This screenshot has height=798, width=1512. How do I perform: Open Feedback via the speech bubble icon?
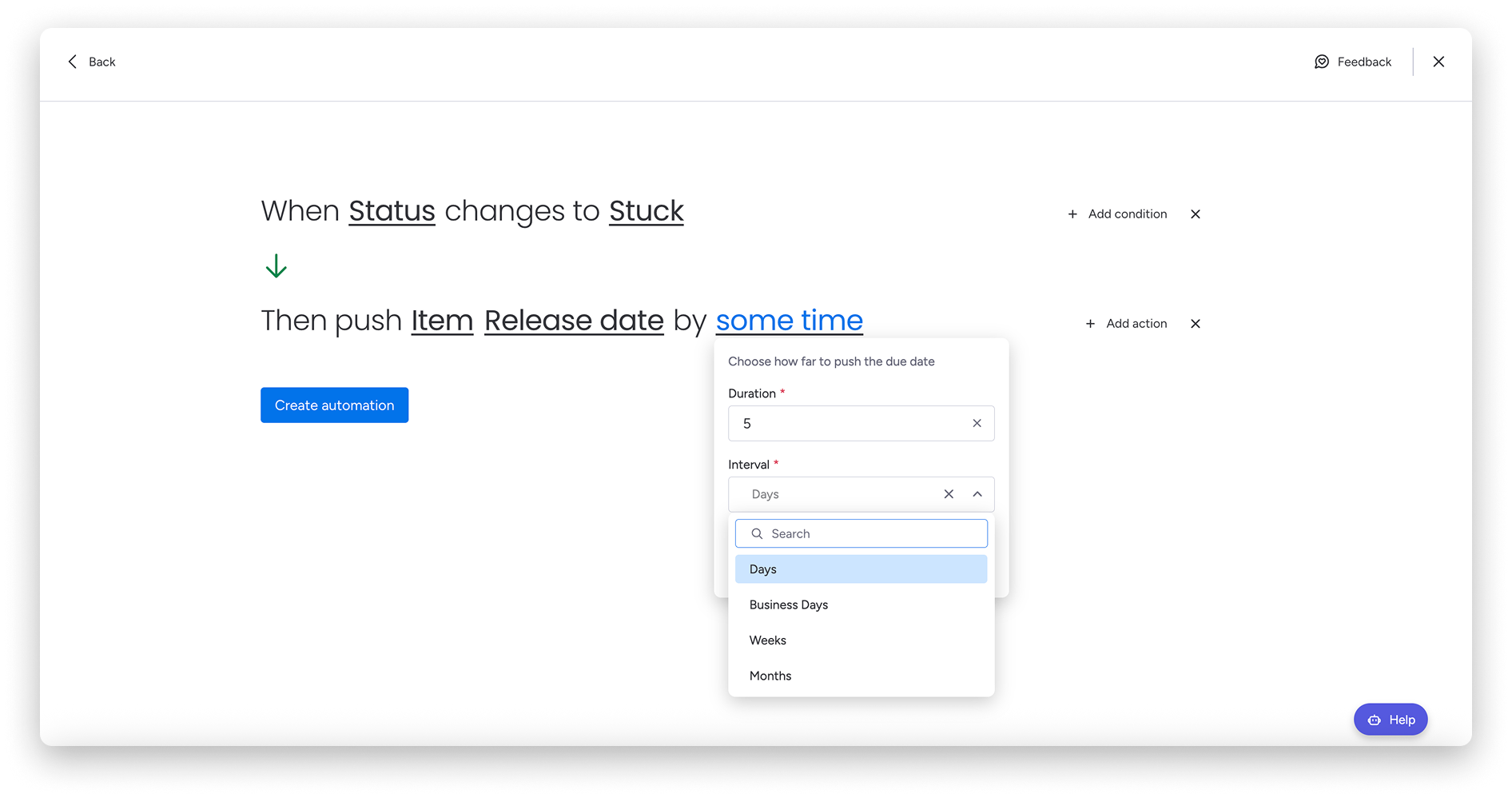(x=1322, y=62)
